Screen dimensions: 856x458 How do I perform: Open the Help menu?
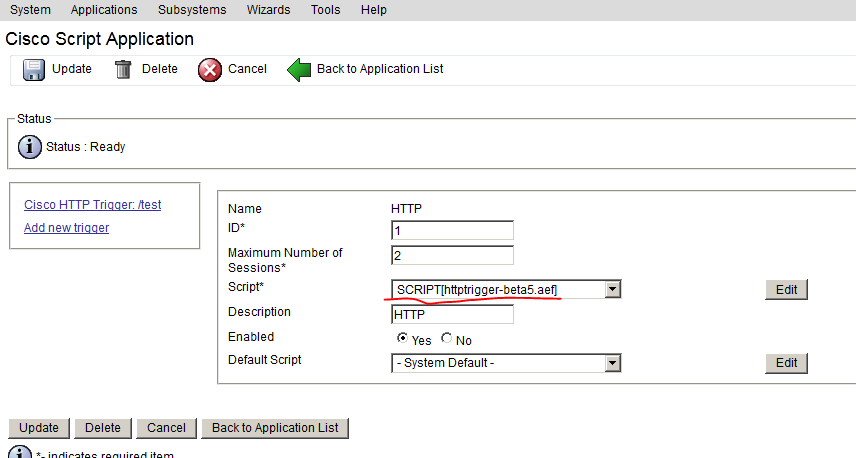click(x=373, y=10)
